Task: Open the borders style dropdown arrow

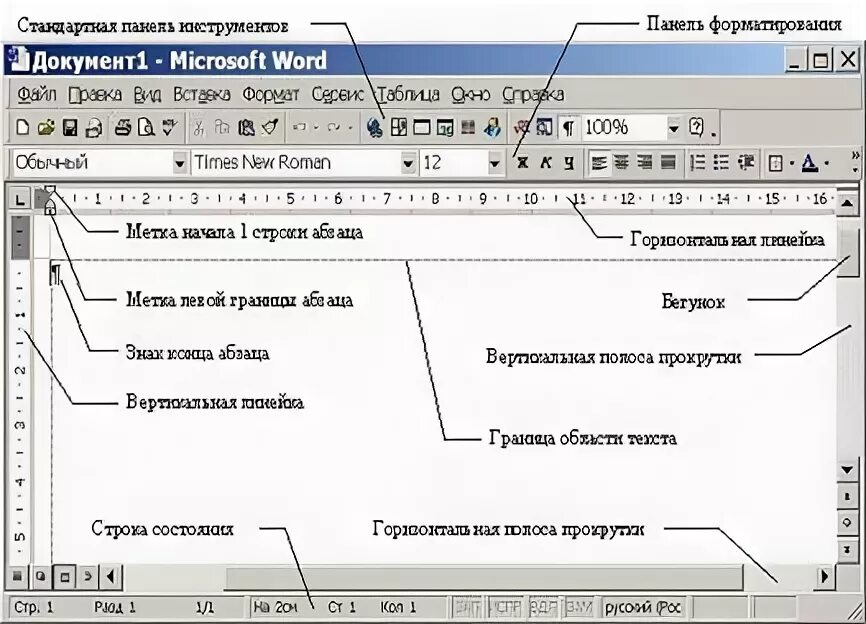Action: point(791,163)
